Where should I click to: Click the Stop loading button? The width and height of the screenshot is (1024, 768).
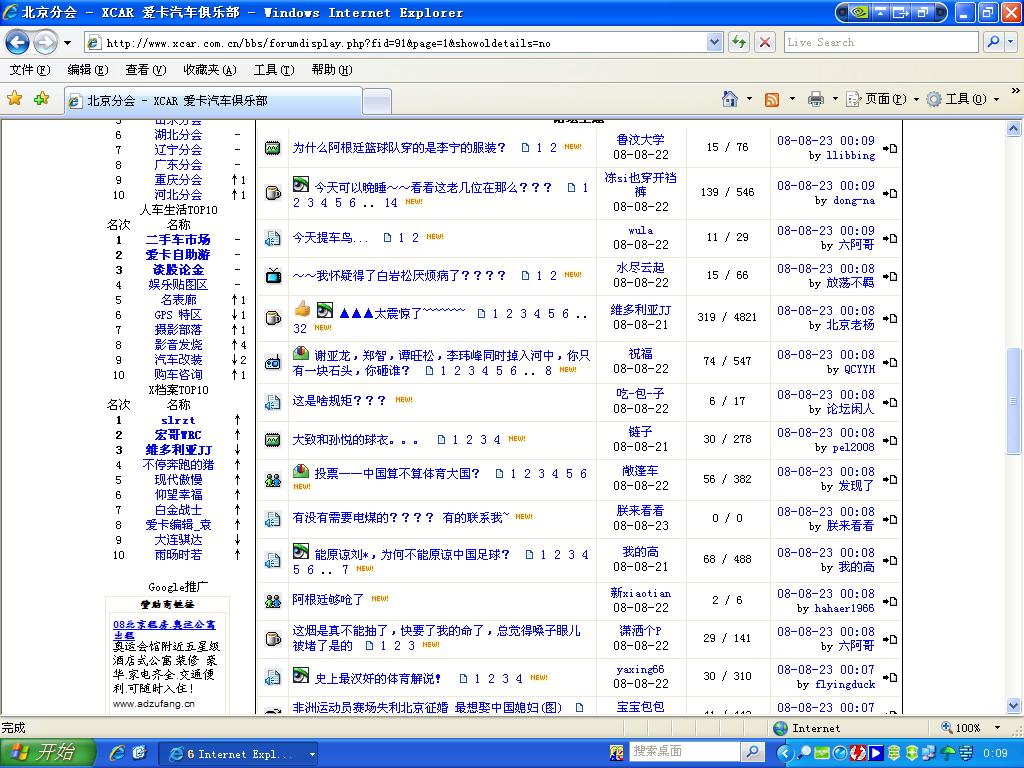click(x=765, y=42)
